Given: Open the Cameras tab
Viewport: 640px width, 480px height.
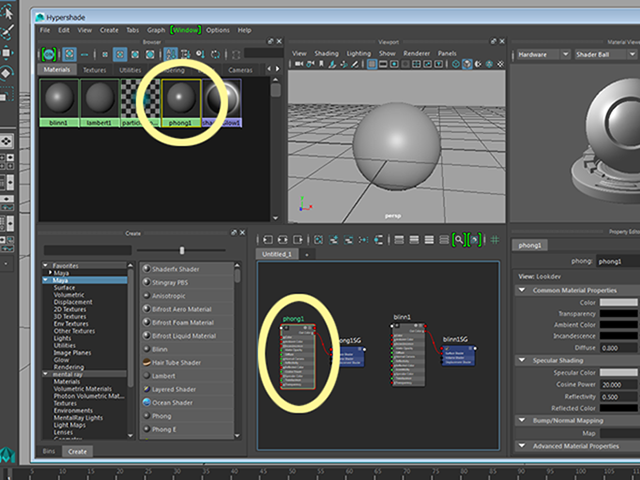Looking at the screenshot, I should click(240, 70).
